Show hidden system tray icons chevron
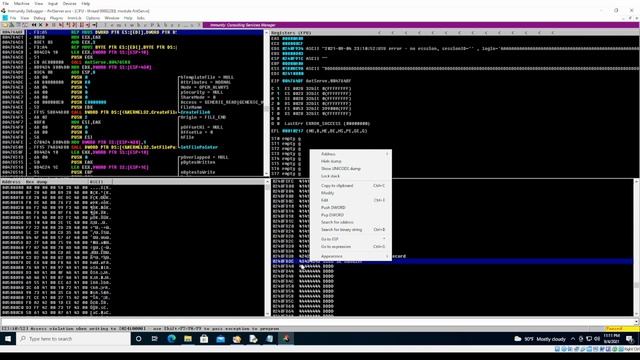The image size is (640, 360). pyautogui.click(x=573, y=339)
